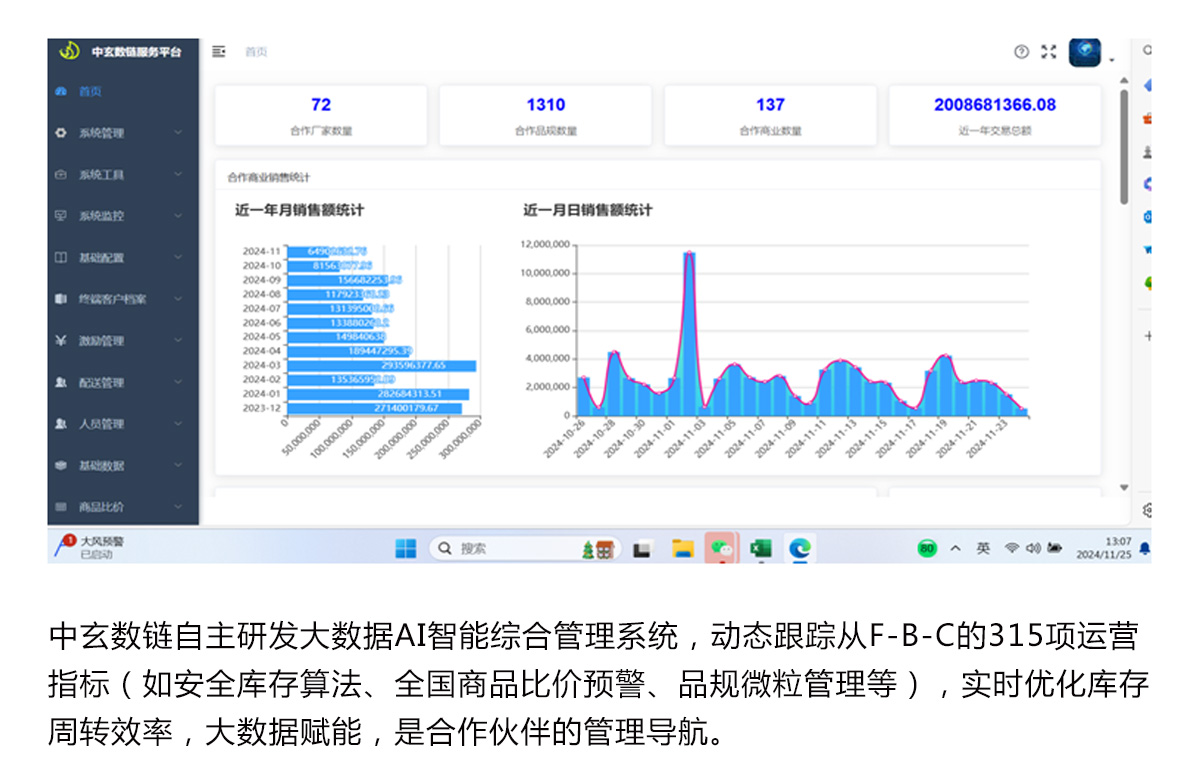Click the 配送管理 icon

pyautogui.click(x=61, y=383)
